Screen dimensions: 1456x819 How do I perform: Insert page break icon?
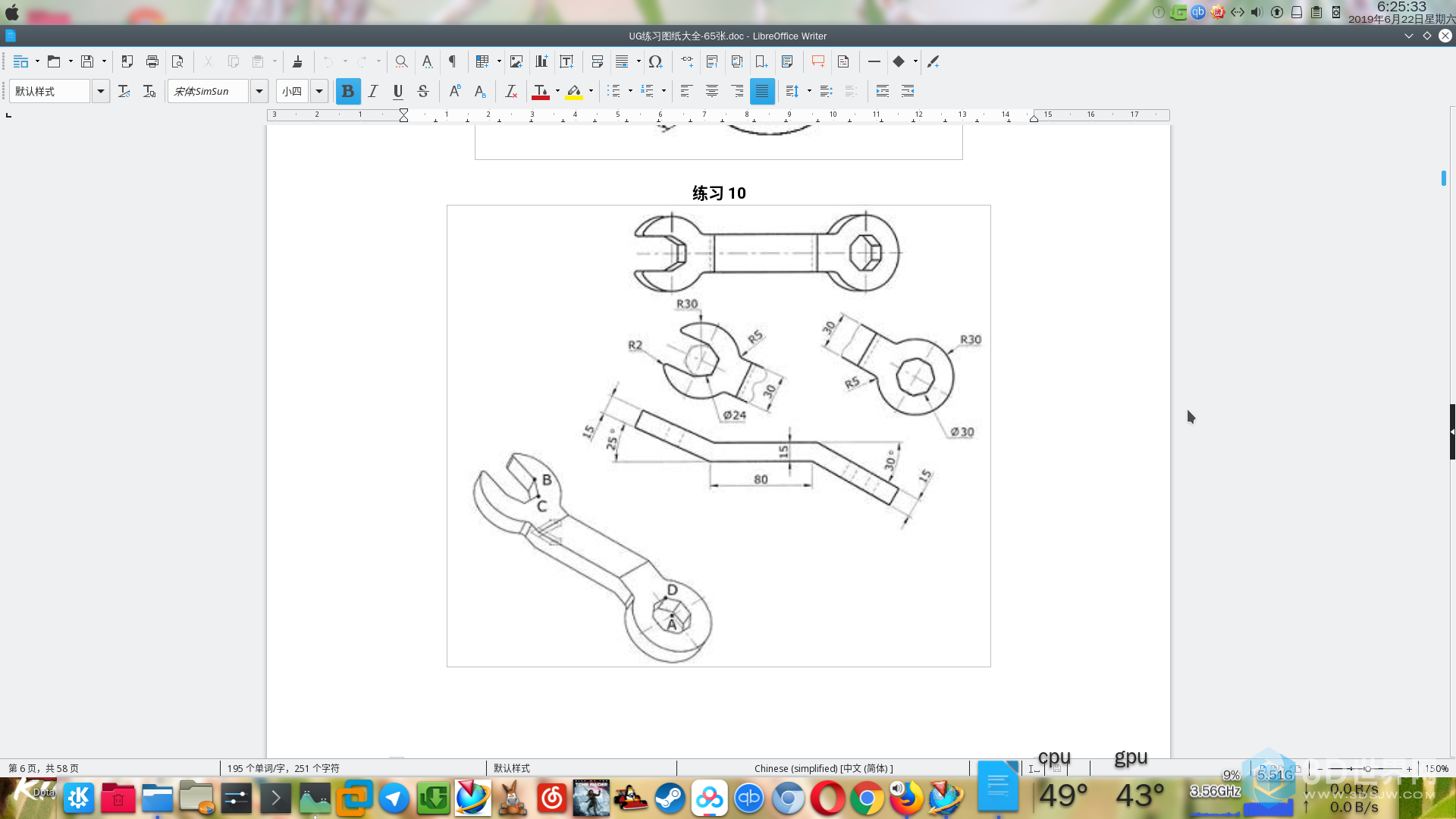597,61
